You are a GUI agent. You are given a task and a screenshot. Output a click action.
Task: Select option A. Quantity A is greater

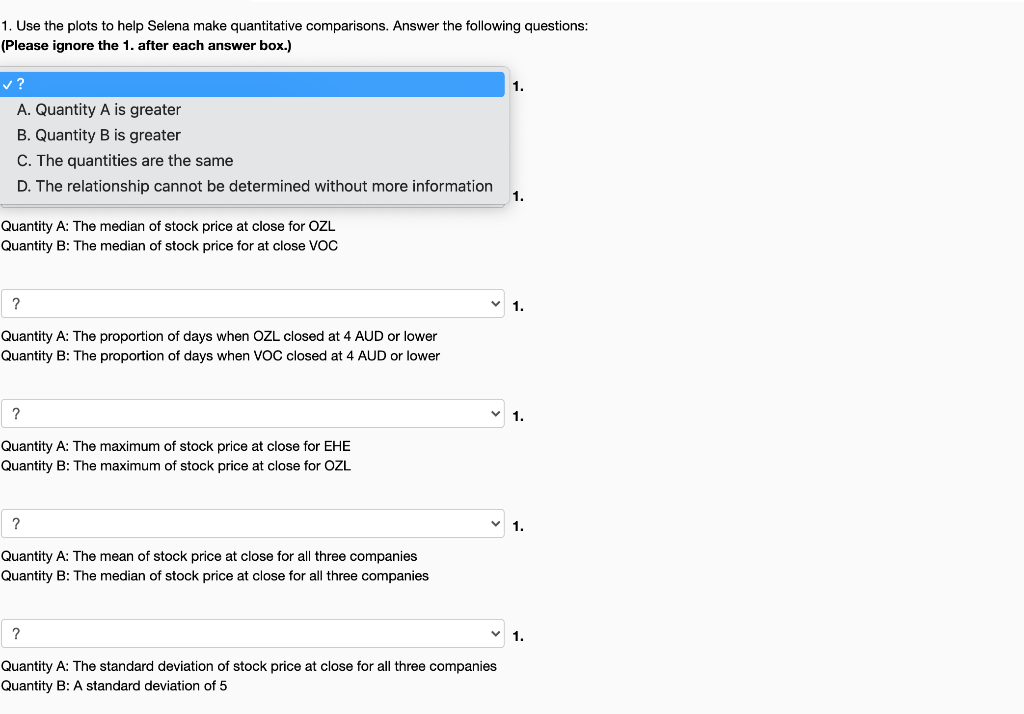(99, 110)
